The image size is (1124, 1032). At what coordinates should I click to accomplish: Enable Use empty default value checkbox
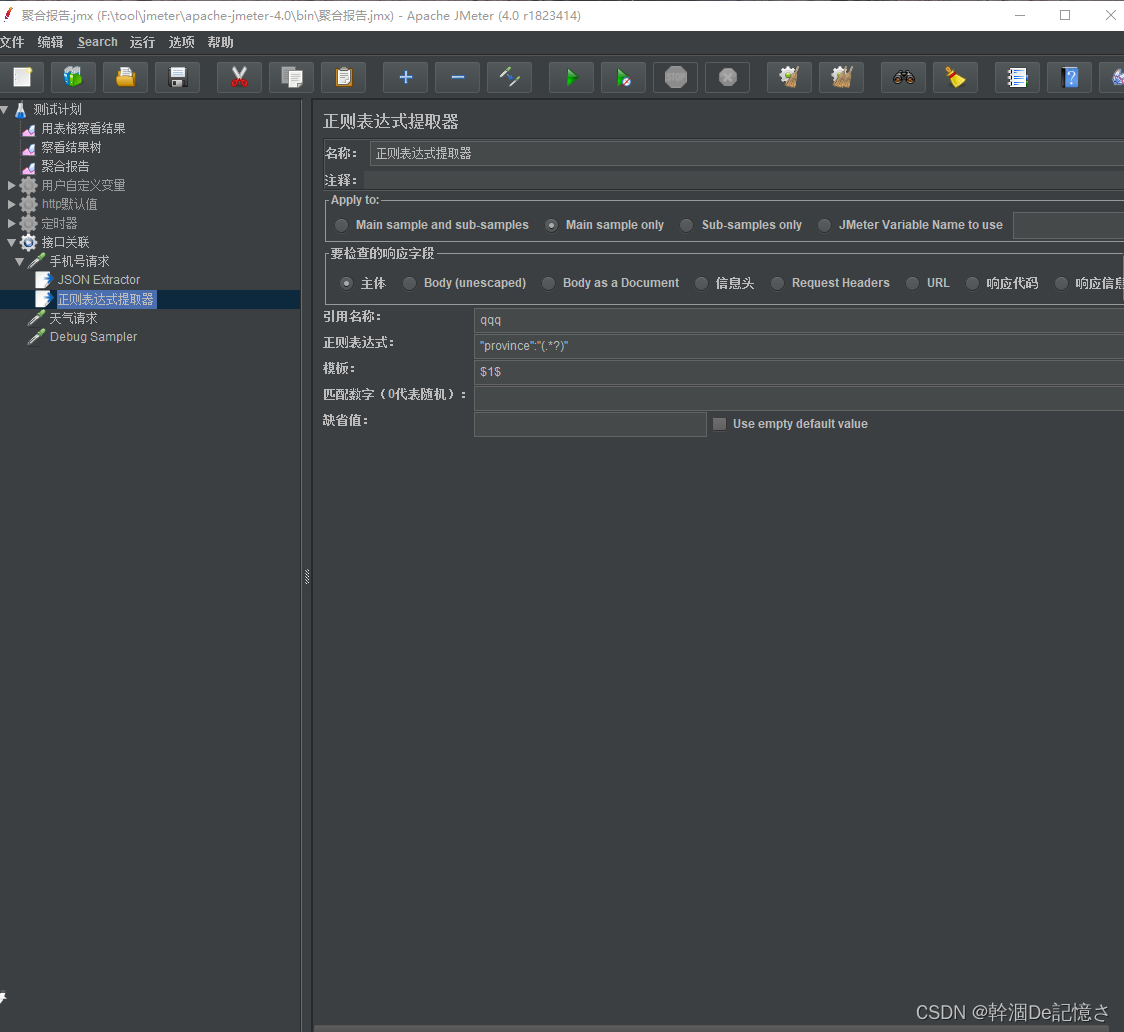coord(720,424)
